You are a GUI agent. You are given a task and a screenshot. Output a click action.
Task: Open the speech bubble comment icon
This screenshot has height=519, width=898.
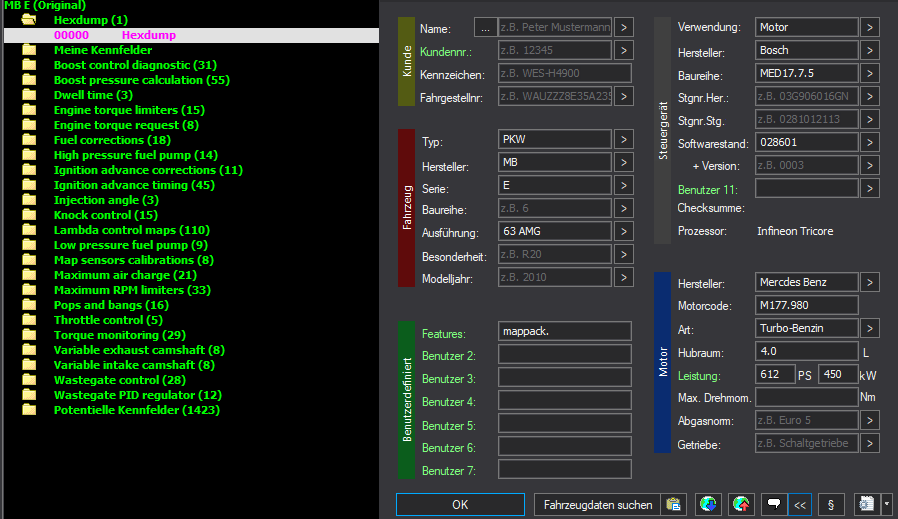[x=774, y=505]
